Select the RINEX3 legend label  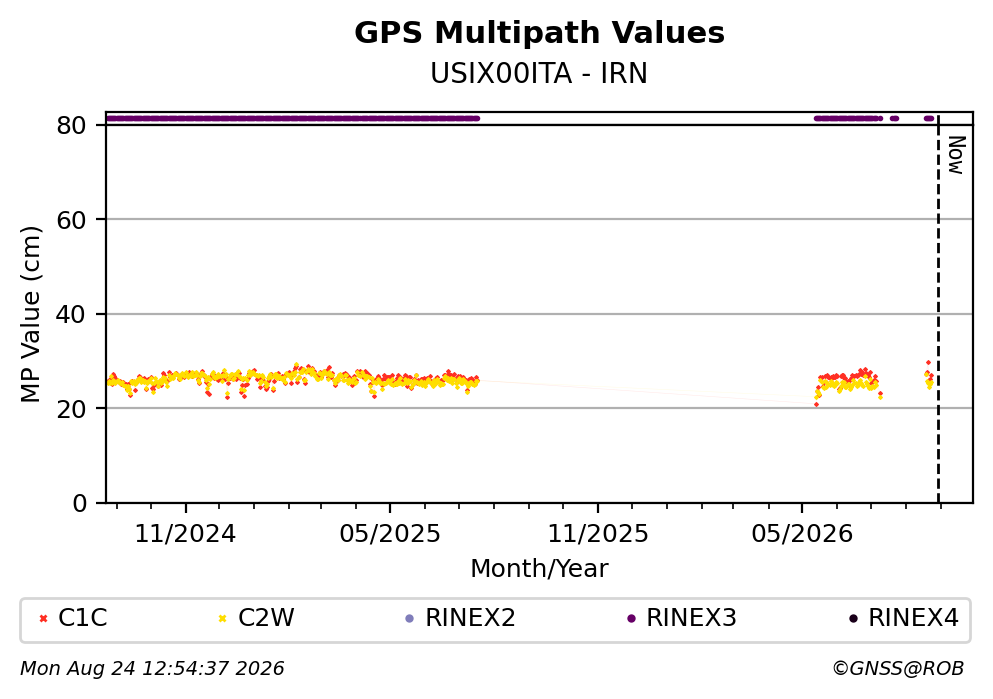(691, 617)
